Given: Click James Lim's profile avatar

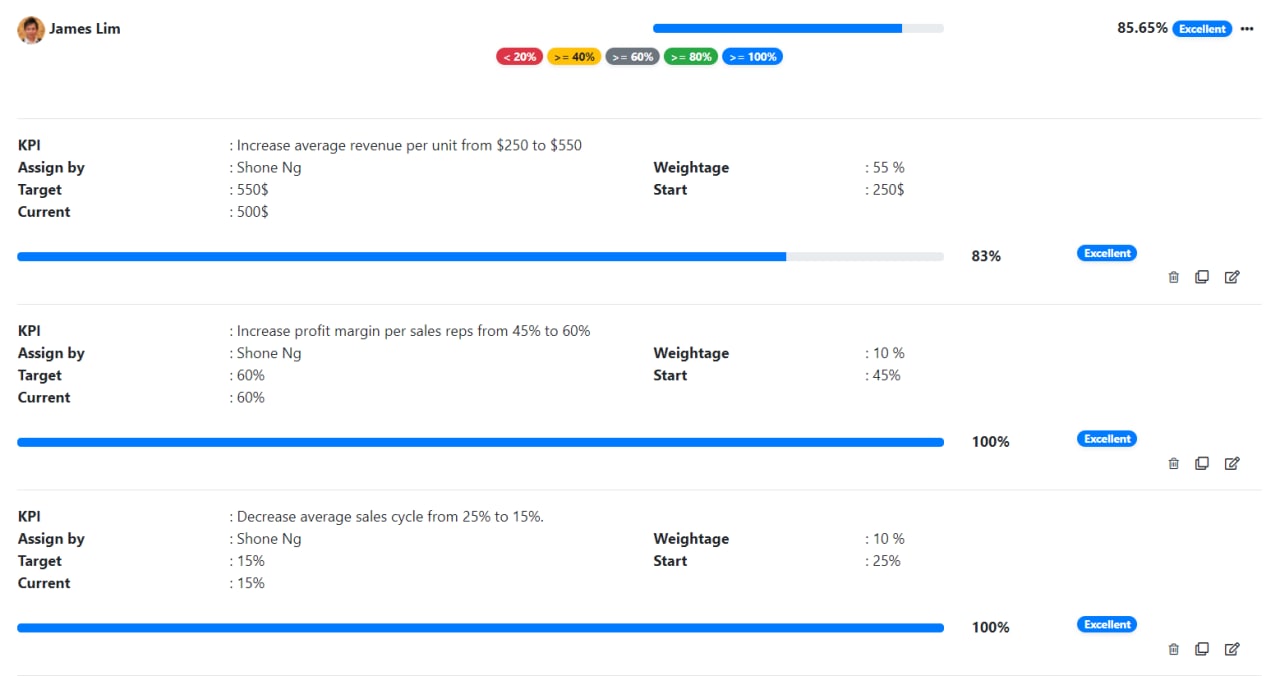Looking at the screenshot, I should pyautogui.click(x=31, y=29).
